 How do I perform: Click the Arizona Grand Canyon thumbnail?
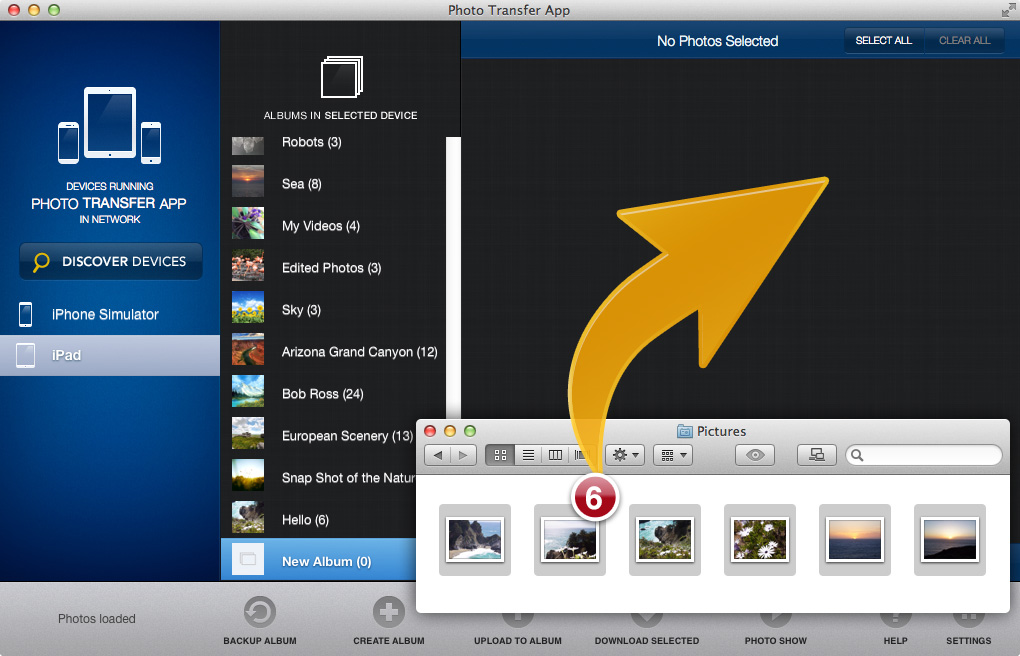pos(248,349)
